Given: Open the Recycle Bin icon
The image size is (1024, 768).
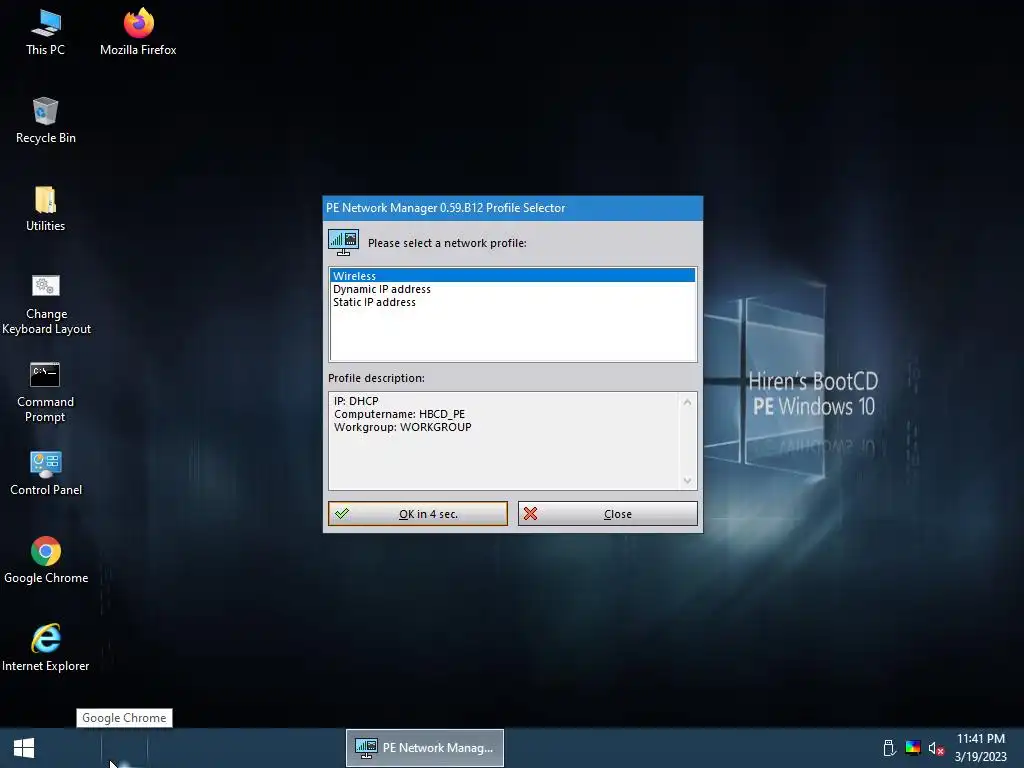Looking at the screenshot, I should tap(46, 120).
